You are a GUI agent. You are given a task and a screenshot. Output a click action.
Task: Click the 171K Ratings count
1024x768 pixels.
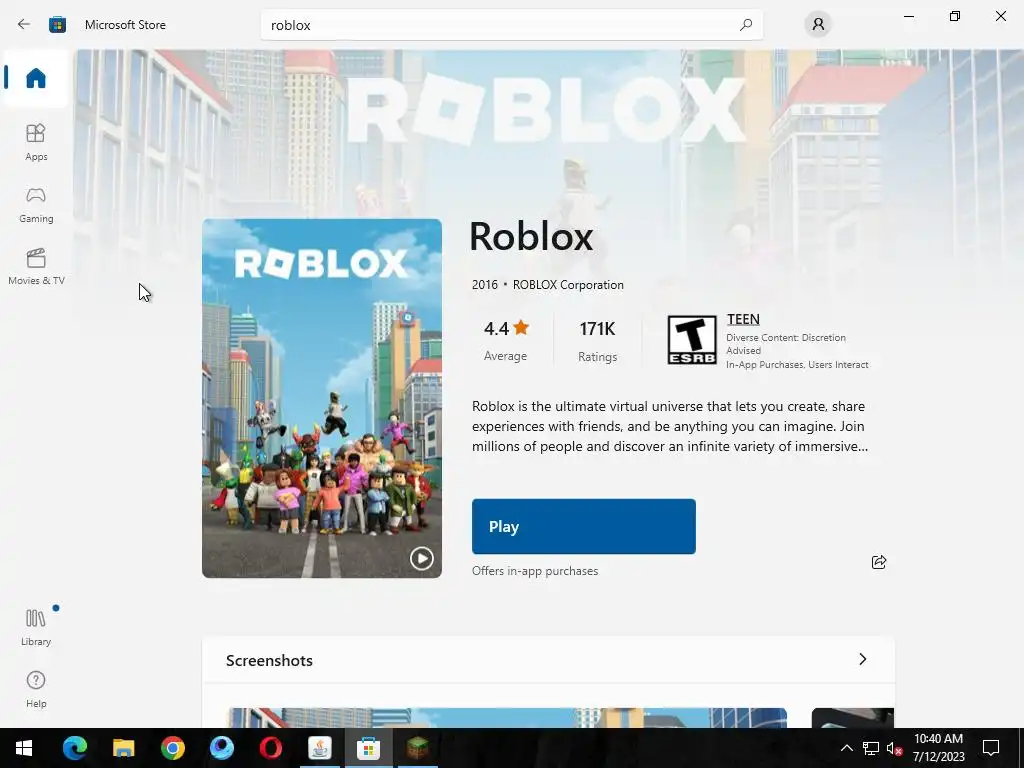[x=598, y=340]
